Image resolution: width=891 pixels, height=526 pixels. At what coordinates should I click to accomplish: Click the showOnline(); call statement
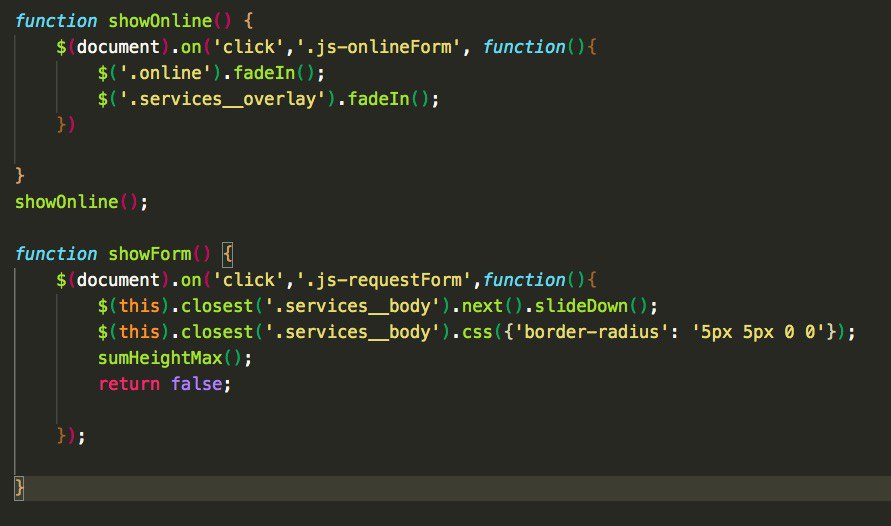pyautogui.click(x=81, y=202)
